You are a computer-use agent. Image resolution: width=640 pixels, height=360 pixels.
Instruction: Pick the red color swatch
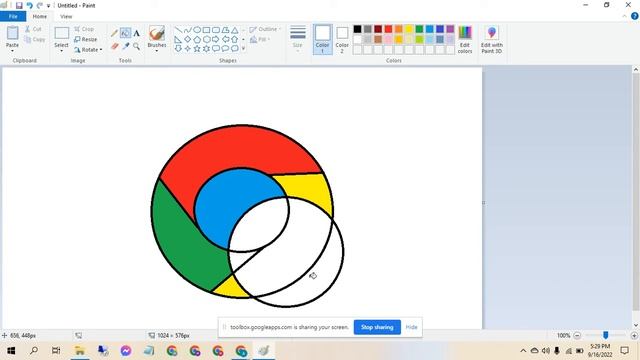pos(388,29)
